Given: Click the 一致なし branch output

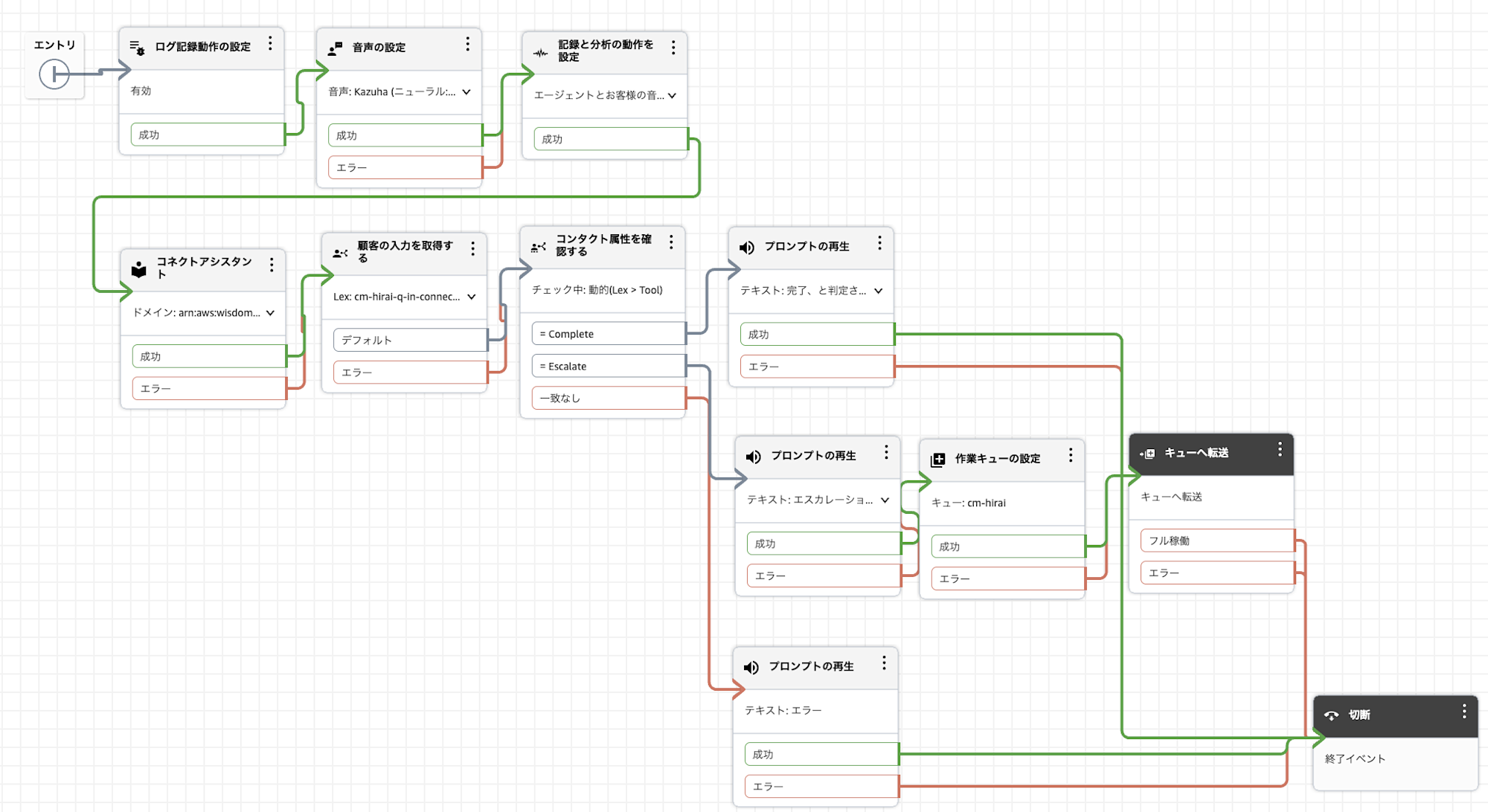Looking at the screenshot, I should 606,398.
